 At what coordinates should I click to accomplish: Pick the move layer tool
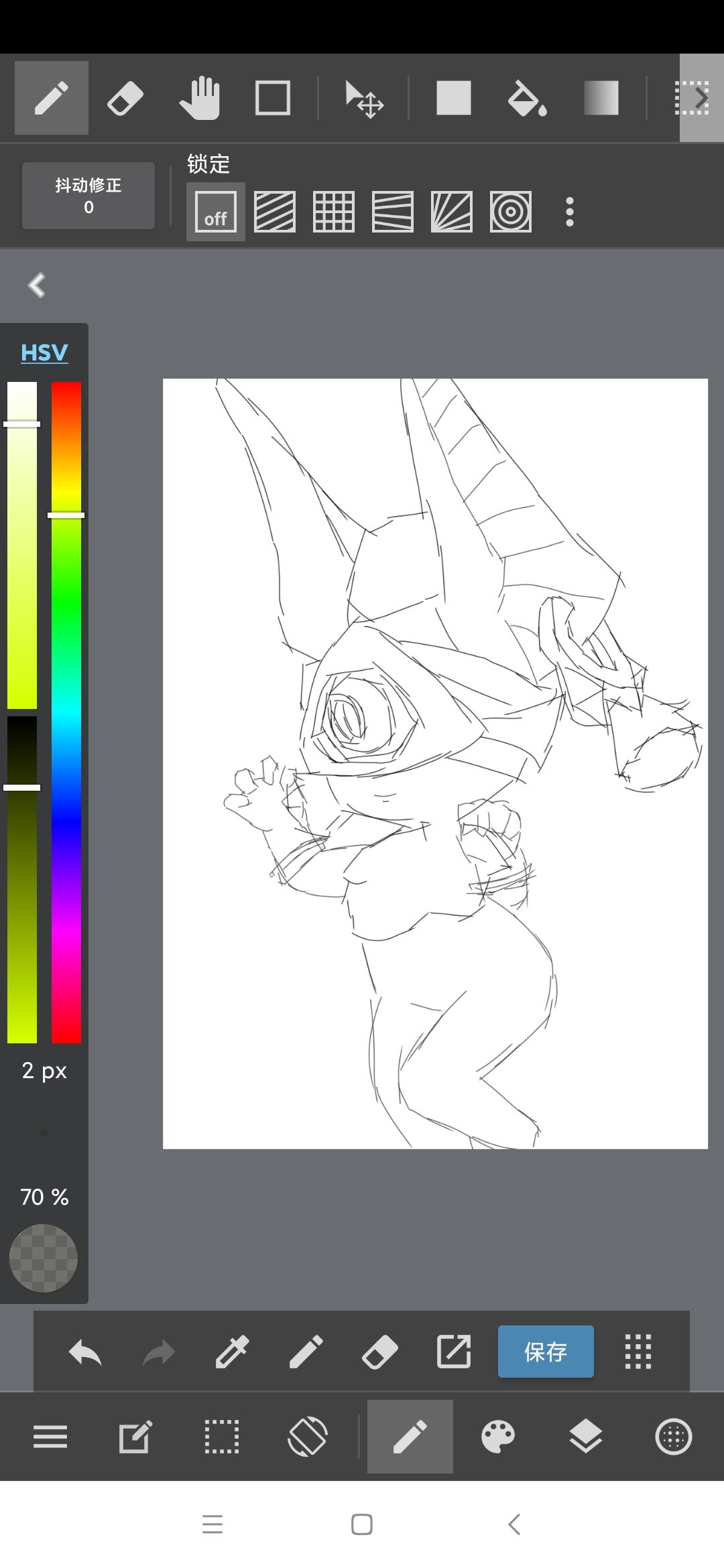pos(364,99)
